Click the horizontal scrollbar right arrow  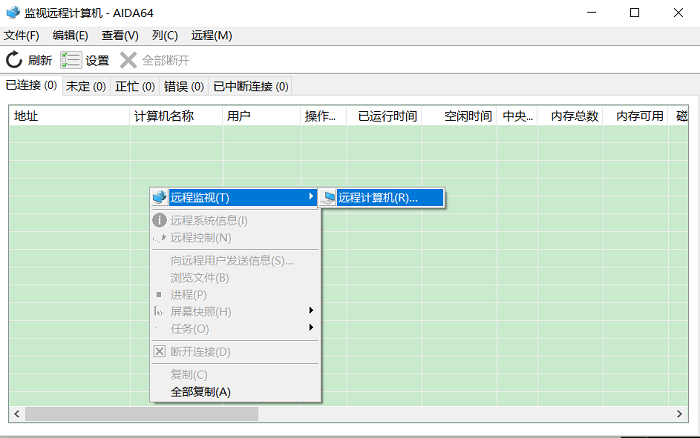pyautogui.click(x=679, y=414)
